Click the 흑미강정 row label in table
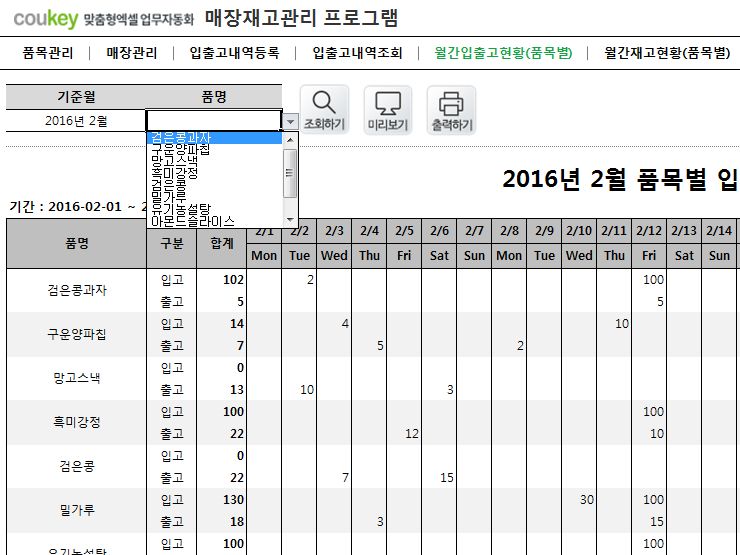The width and height of the screenshot is (740, 555). point(76,422)
